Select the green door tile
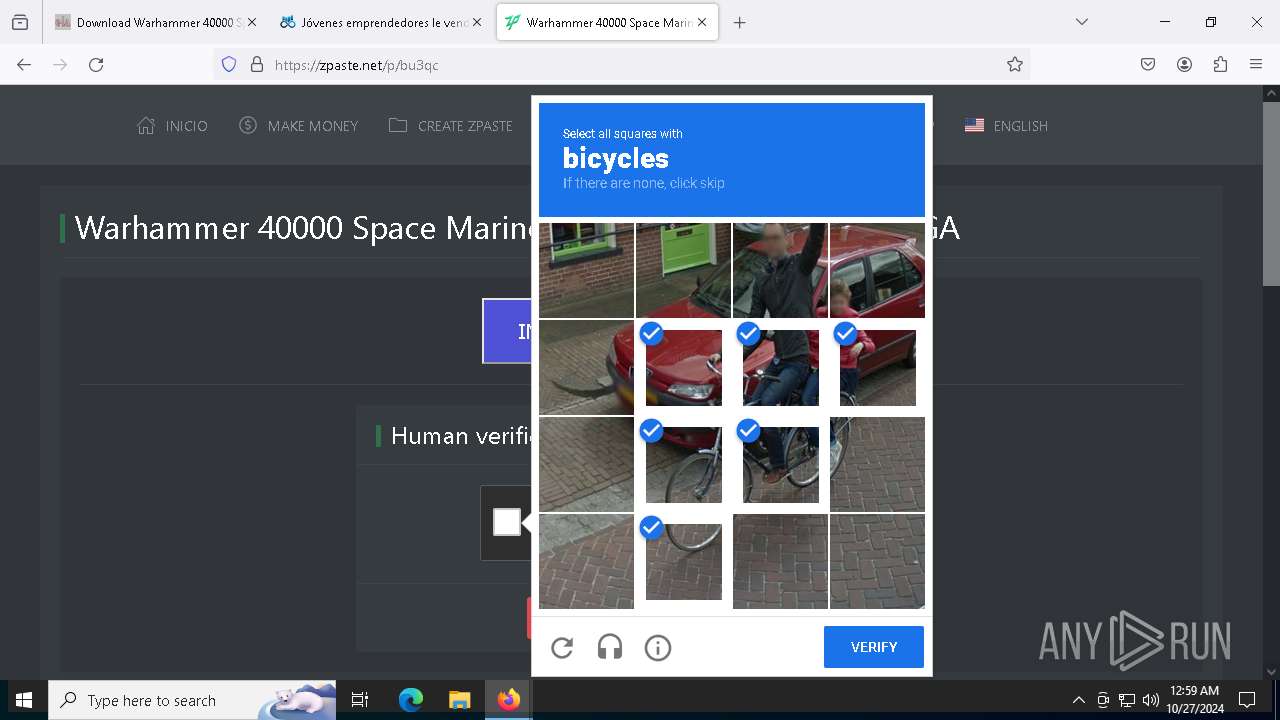This screenshot has height=720, width=1280. (x=684, y=270)
